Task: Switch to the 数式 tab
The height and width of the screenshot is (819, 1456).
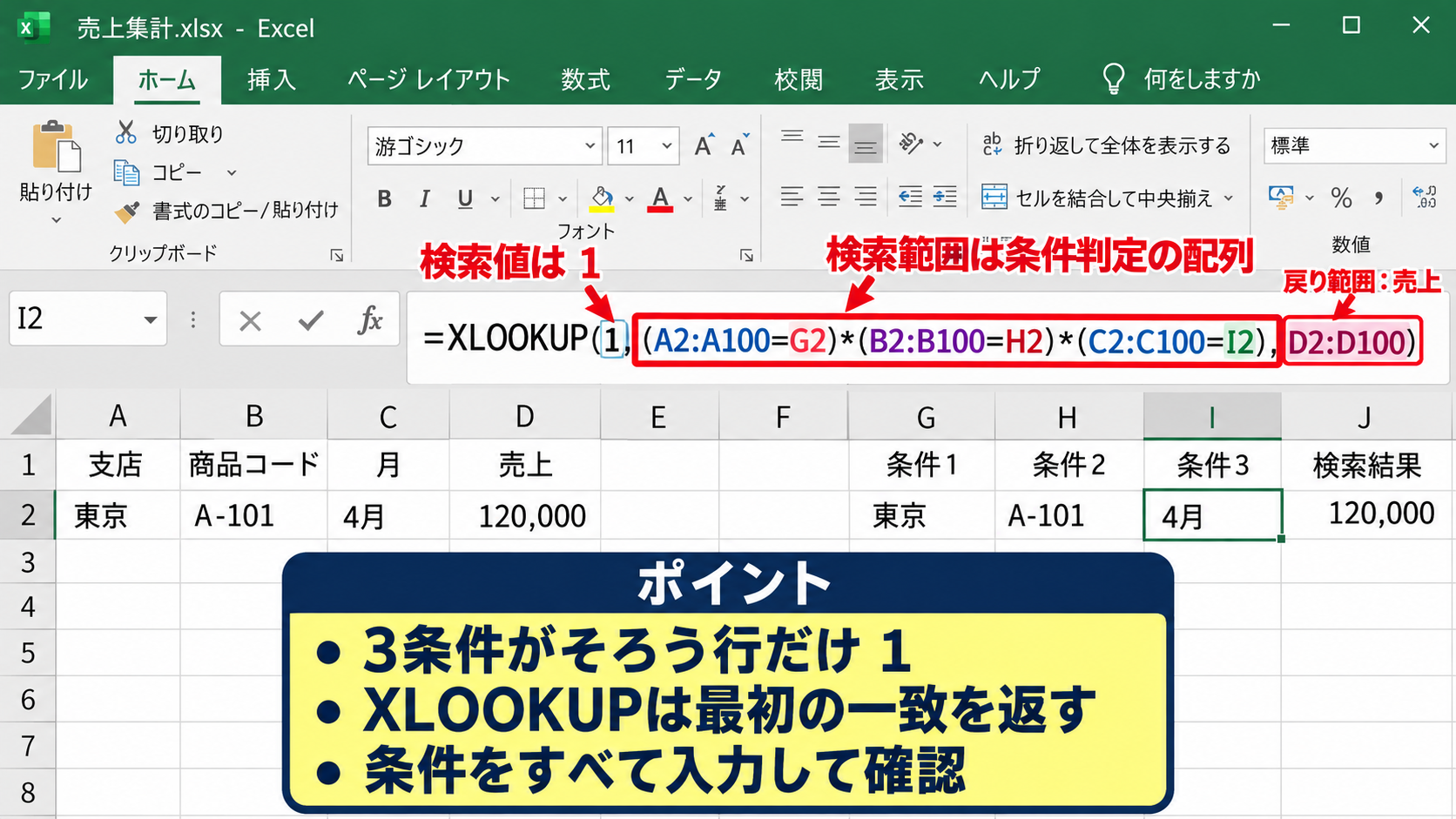Action: 585,80
